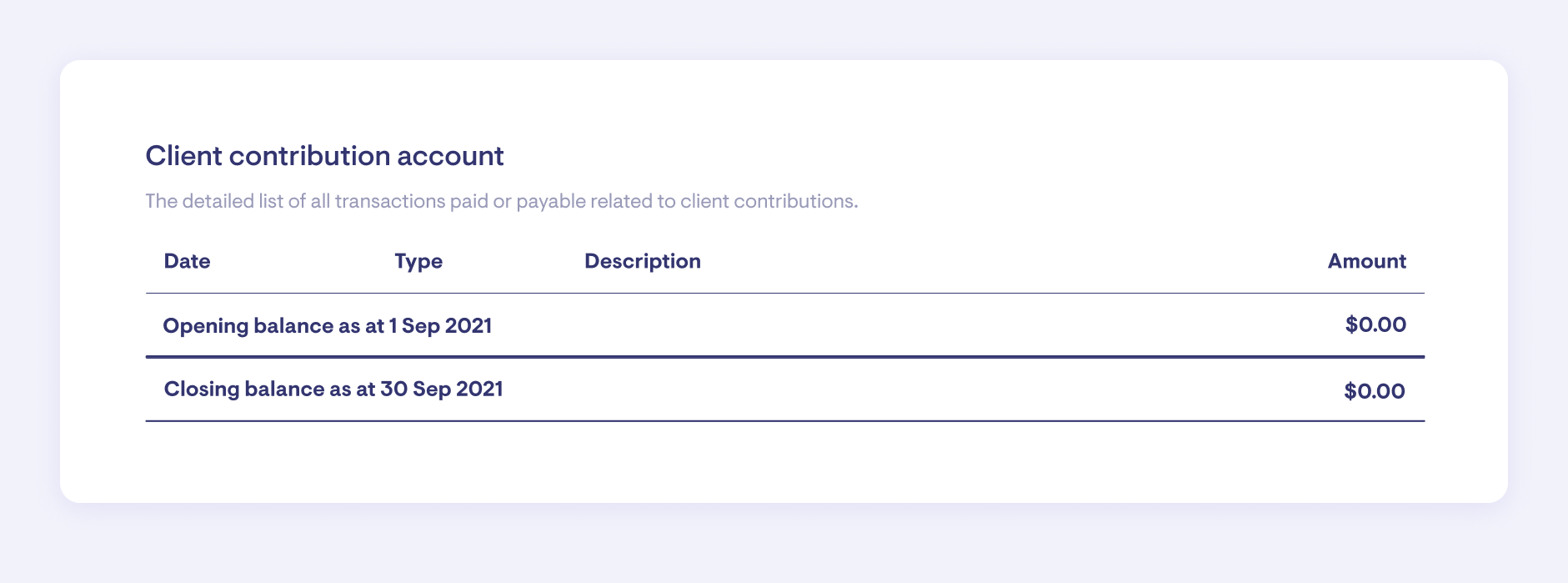Click the Amount column header

click(1366, 261)
